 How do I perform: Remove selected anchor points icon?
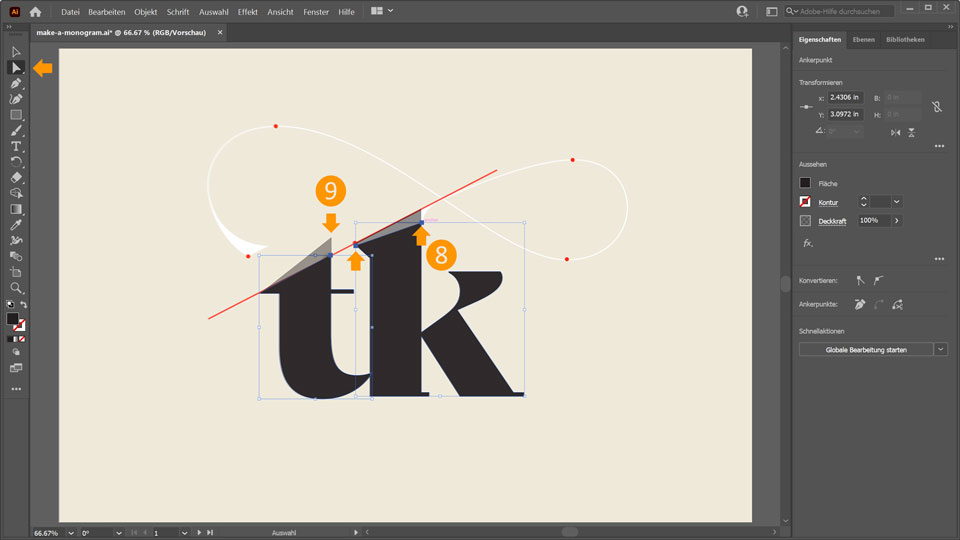pos(860,304)
